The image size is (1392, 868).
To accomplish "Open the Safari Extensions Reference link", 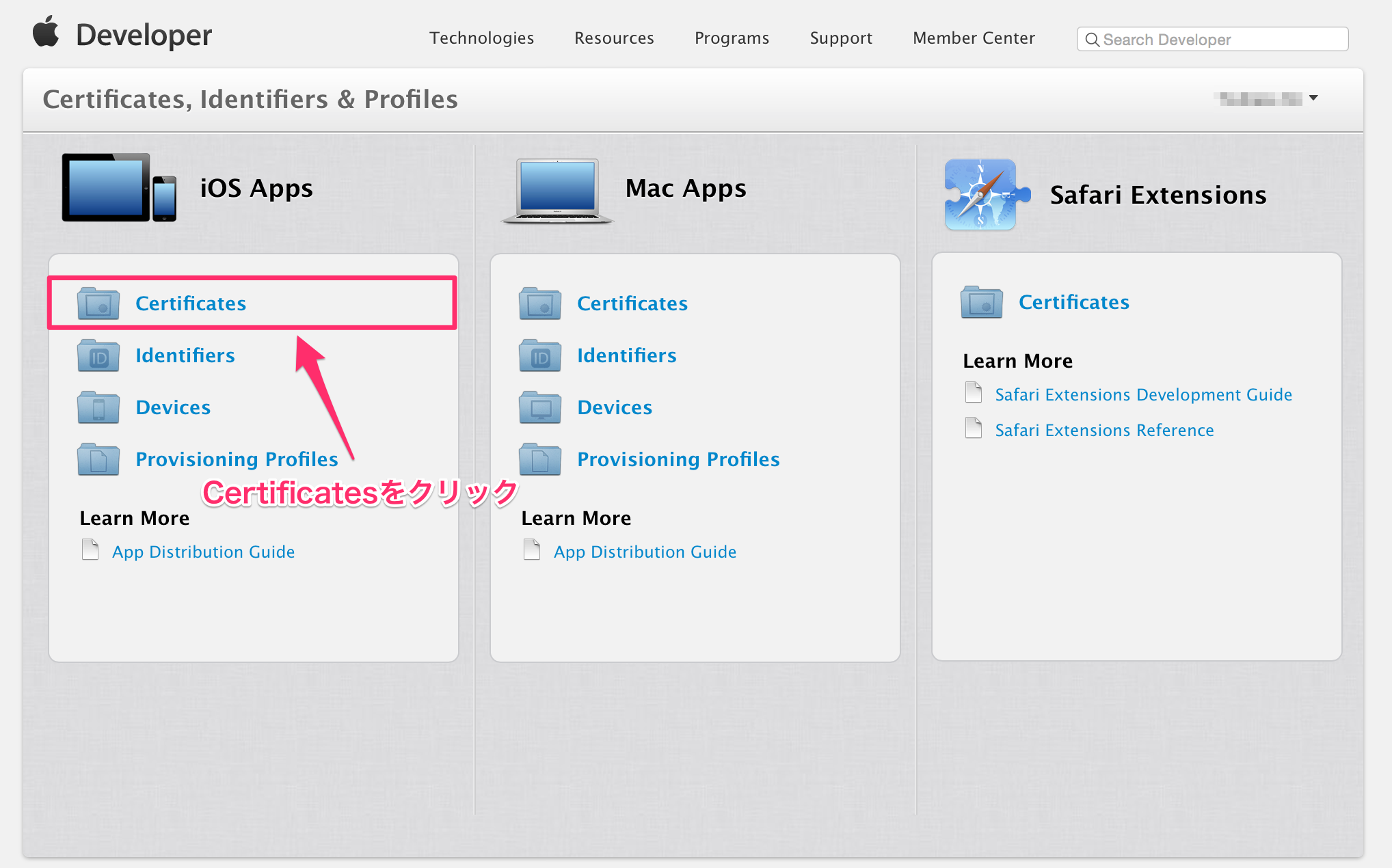I will pyautogui.click(x=1103, y=430).
